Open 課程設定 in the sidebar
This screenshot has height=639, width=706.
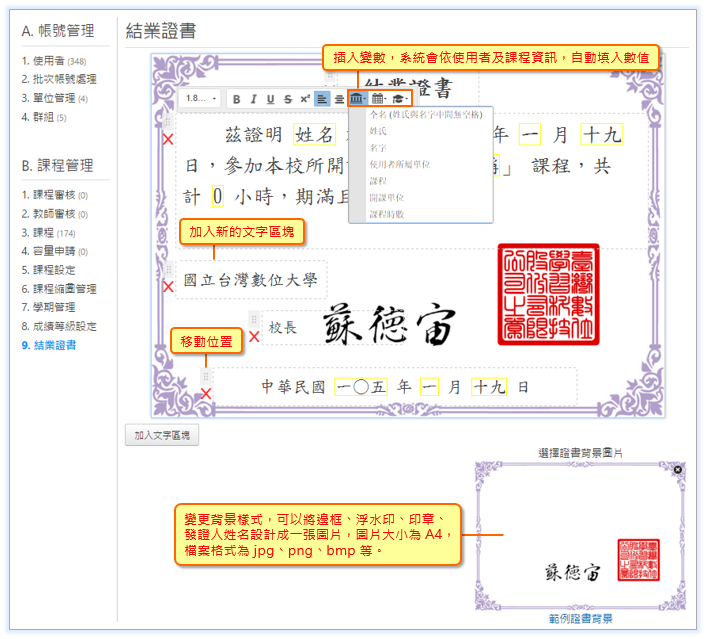[x=62, y=270]
